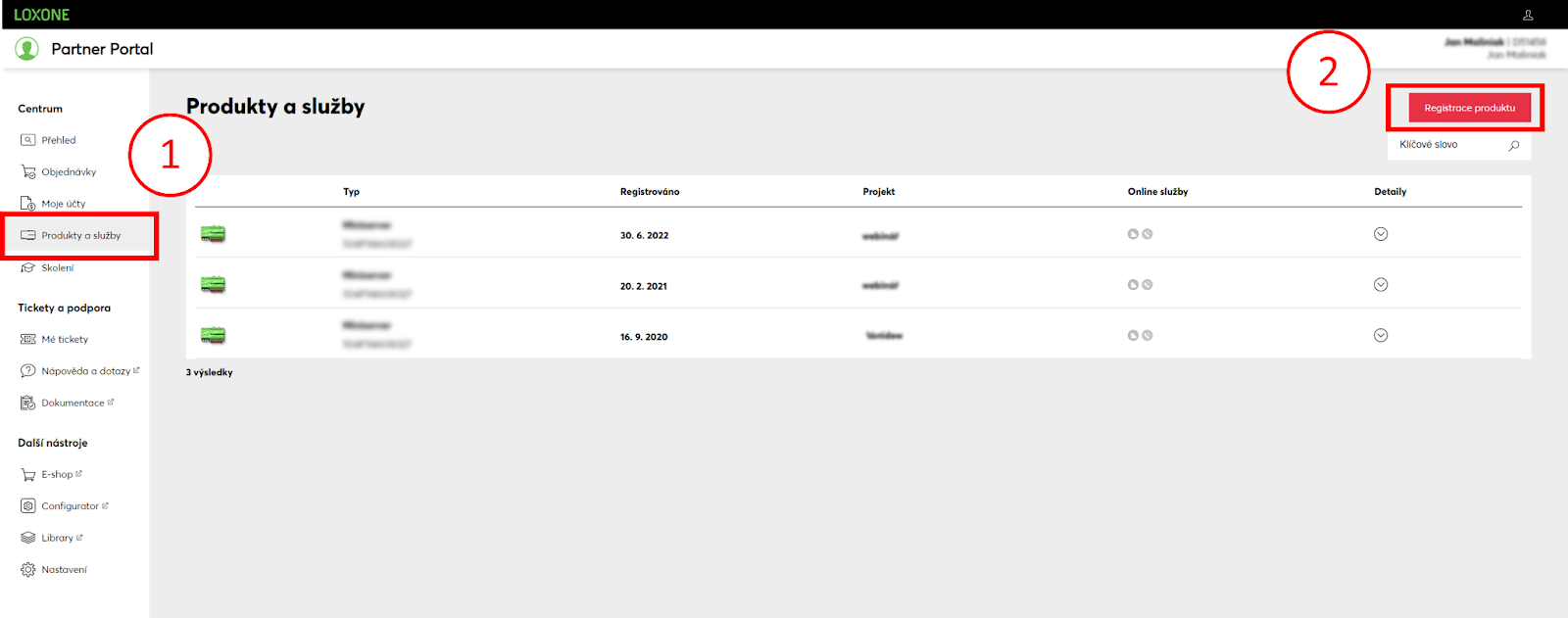
Task: Click the Miniserver icon in the 2020 row
Action: 213,336
